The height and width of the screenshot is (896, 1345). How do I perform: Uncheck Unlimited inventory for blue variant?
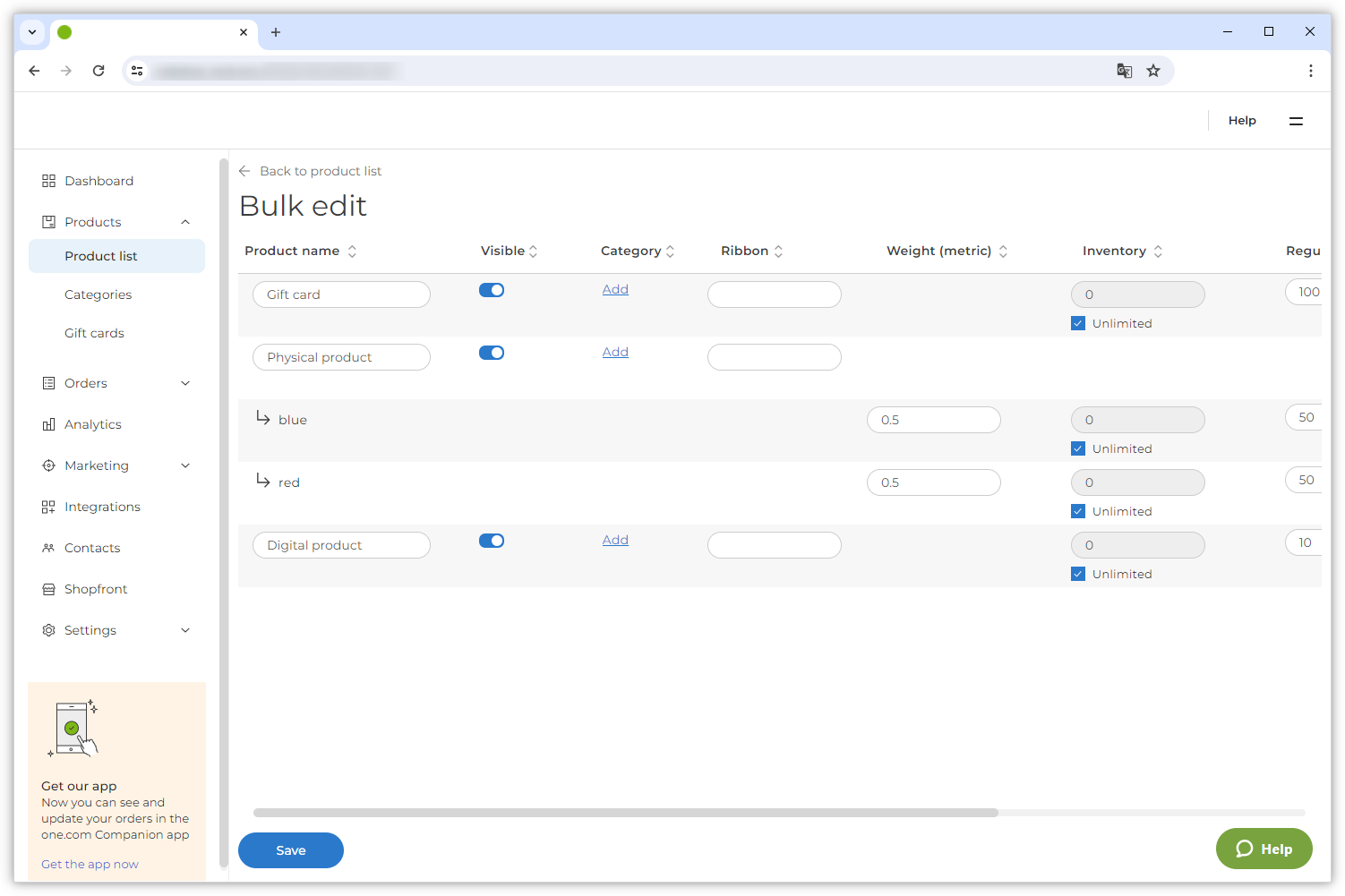point(1078,448)
